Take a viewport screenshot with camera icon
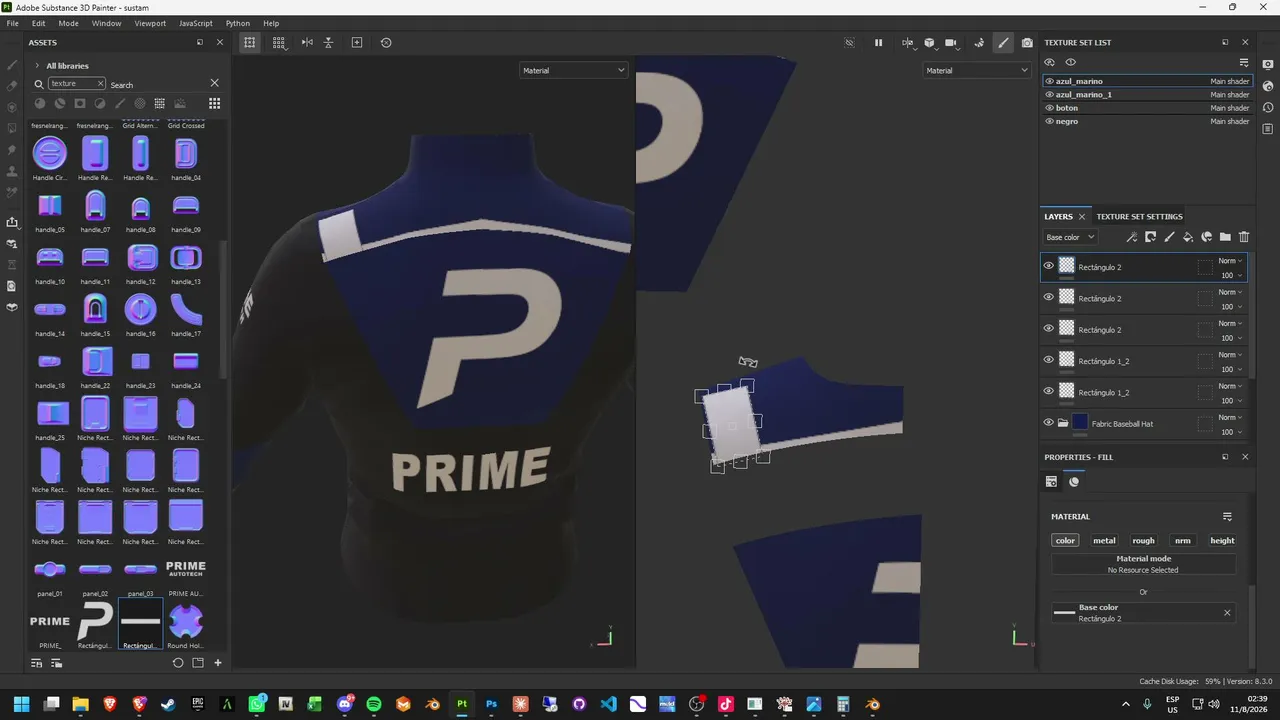Screen dimensions: 1280x720 [x=1027, y=43]
